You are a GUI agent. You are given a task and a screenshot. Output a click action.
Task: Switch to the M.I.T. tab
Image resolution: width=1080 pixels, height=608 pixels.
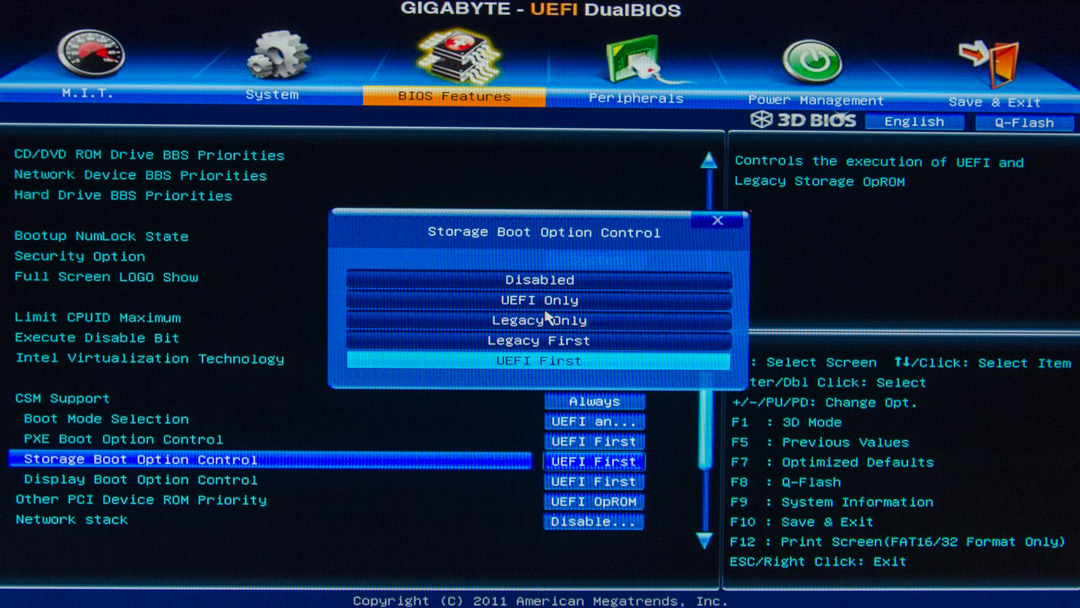click(x=87, y=93)
